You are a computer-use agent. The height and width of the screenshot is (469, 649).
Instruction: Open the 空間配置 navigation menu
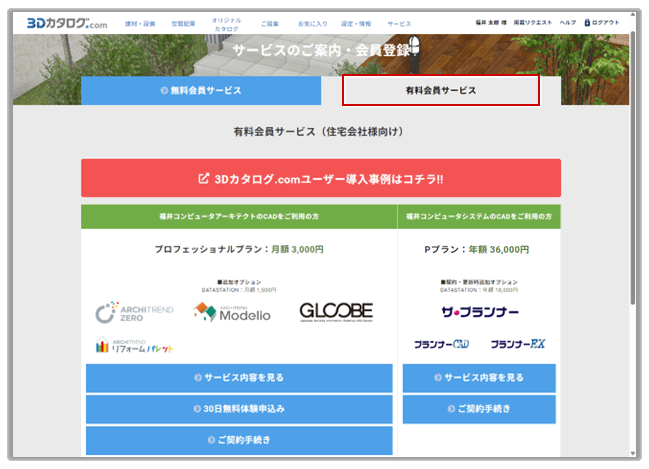(x=183, y=22)
